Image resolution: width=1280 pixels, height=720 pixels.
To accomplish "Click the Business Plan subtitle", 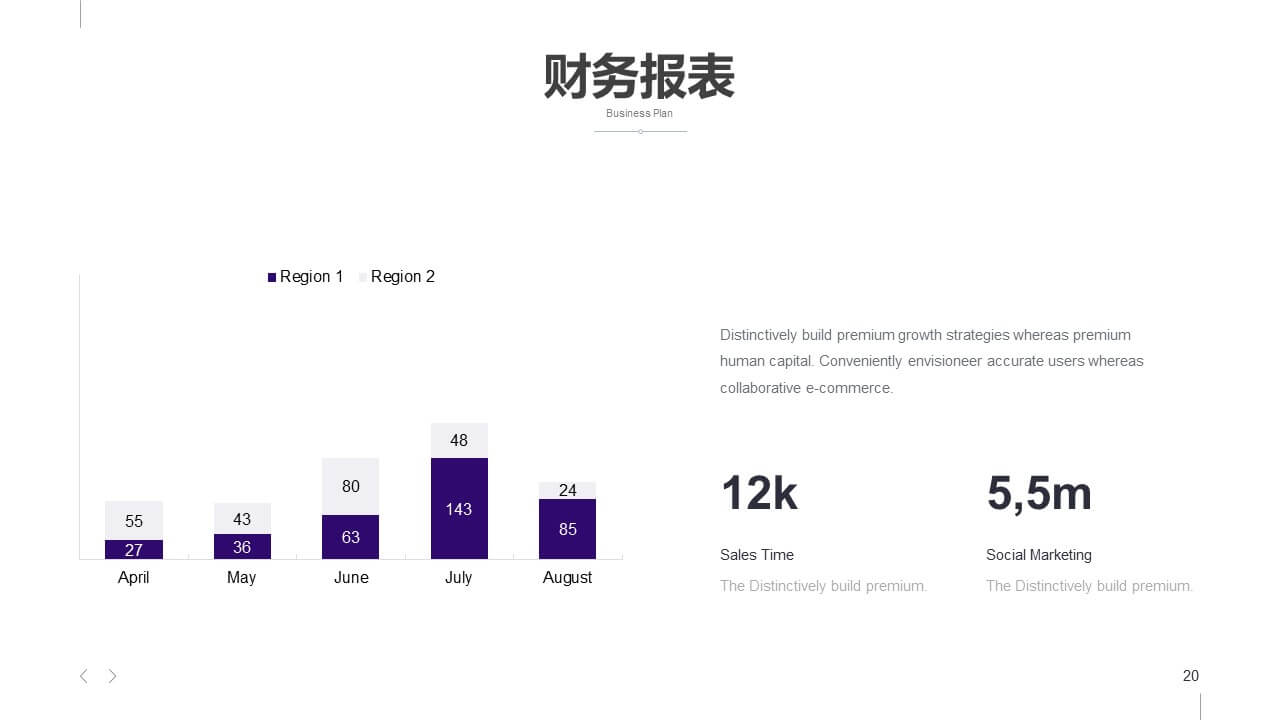I will pyautogui.click(x=640, y=113).
